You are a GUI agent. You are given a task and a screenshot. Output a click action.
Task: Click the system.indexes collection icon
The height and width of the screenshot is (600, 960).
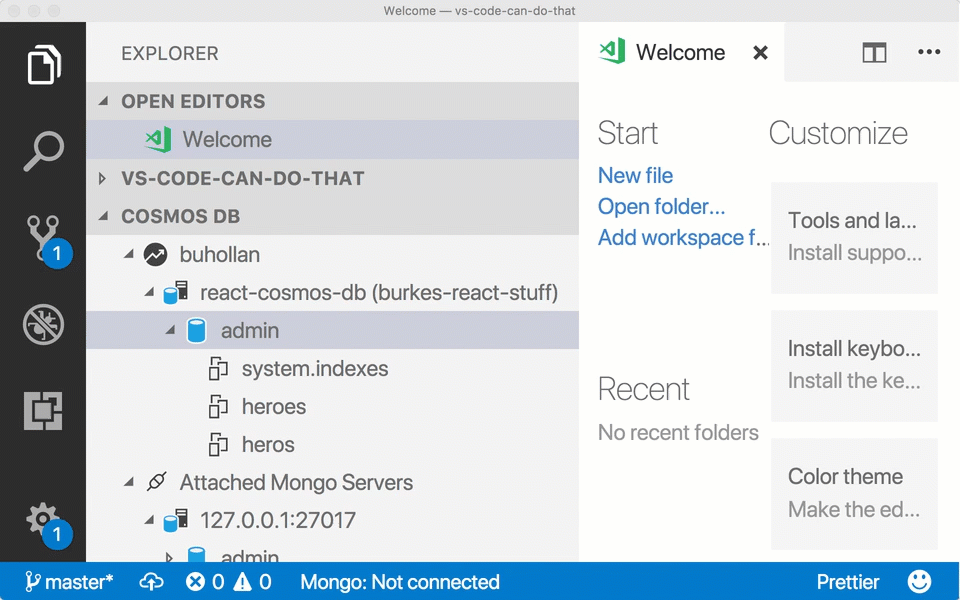(218, 369)
